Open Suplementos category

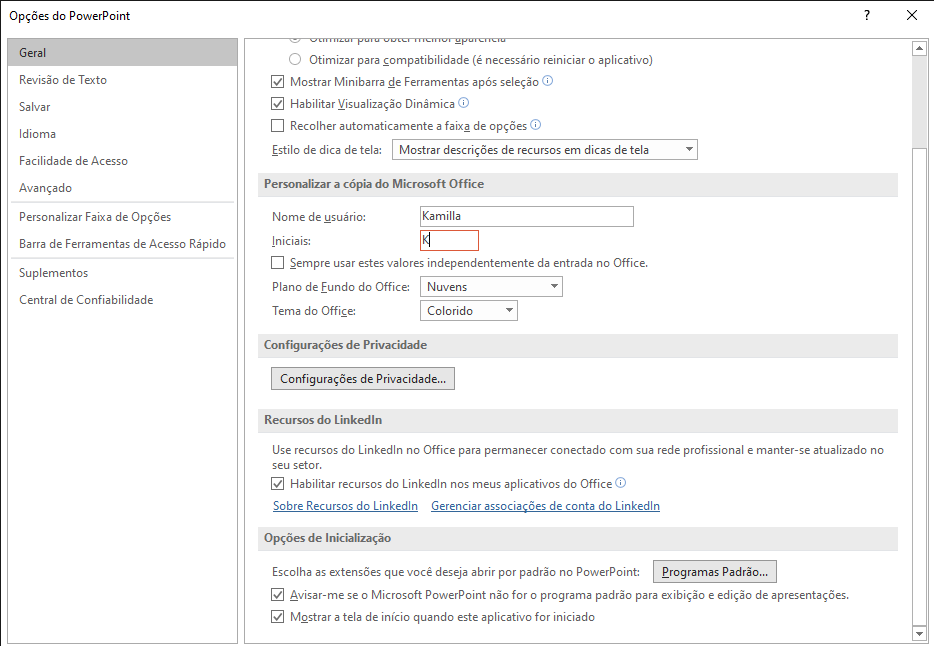click(x=122, y=273)
